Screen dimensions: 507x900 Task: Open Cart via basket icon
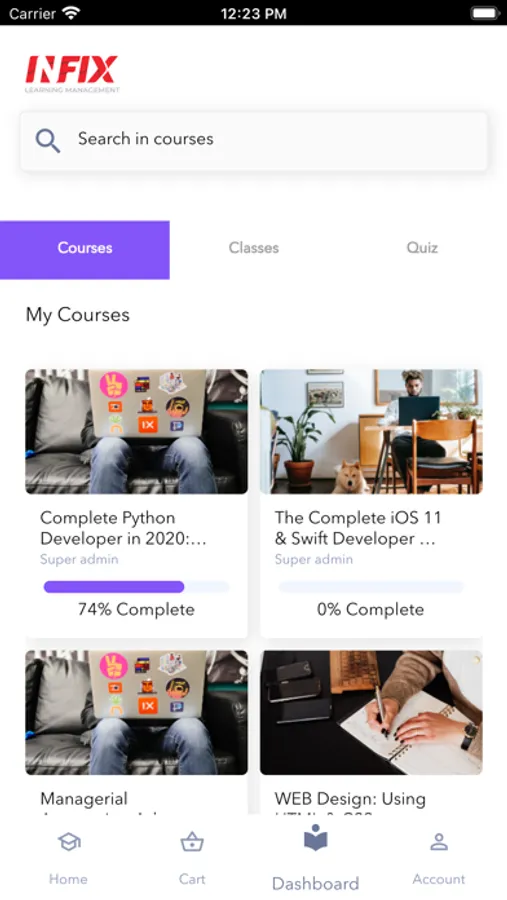pyautogui.click(x=192, y=842)
